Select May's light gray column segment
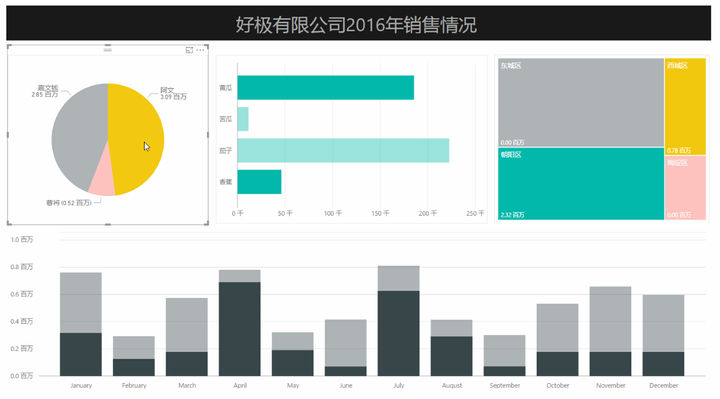This screenshot has height=399, width=720. point(292,341)
